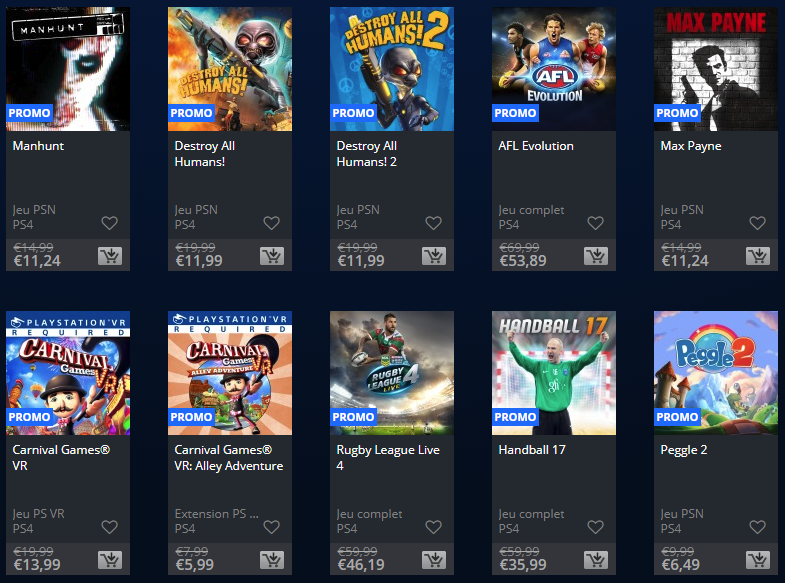
Task: Open the Carnival Games VR: Alley Adventure title
Action: point(229,458)
